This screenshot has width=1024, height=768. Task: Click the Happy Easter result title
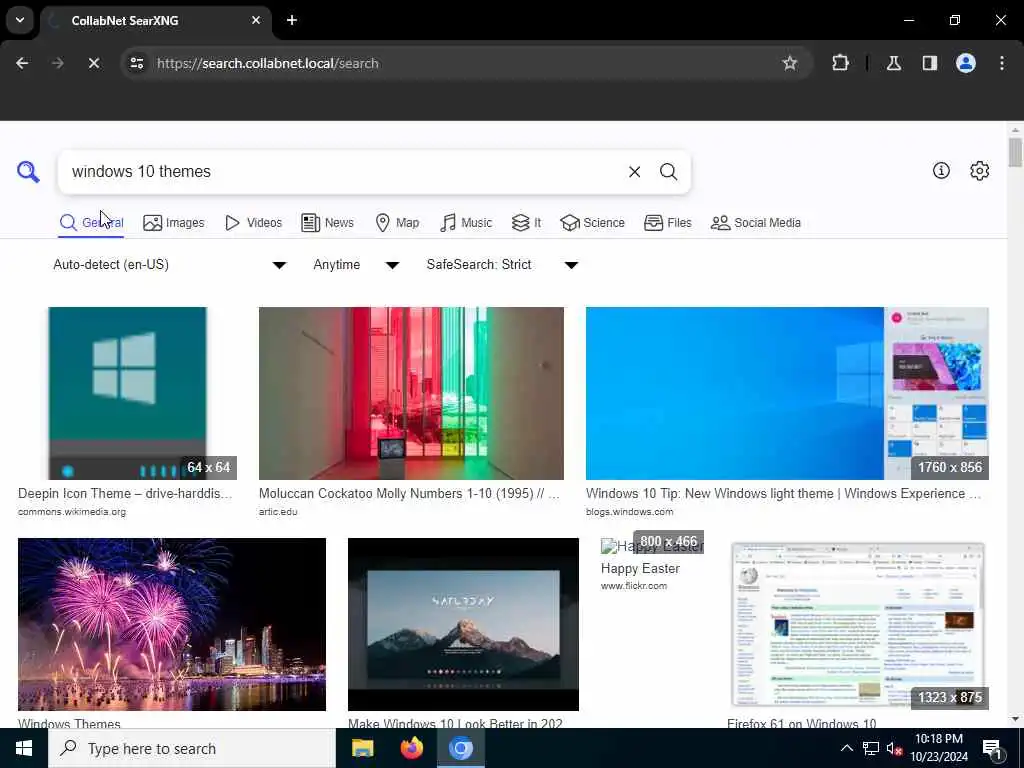(640, 568)
